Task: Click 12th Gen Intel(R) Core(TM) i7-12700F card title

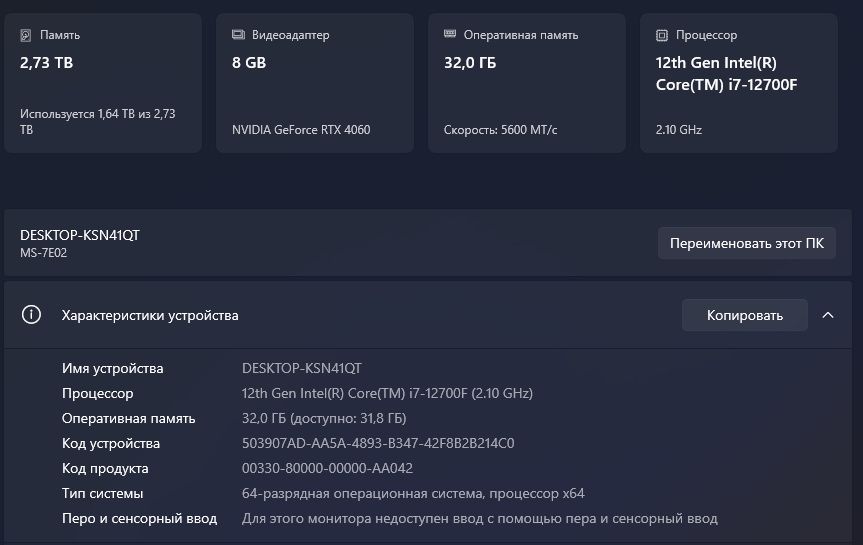Action: coord(727,74)
